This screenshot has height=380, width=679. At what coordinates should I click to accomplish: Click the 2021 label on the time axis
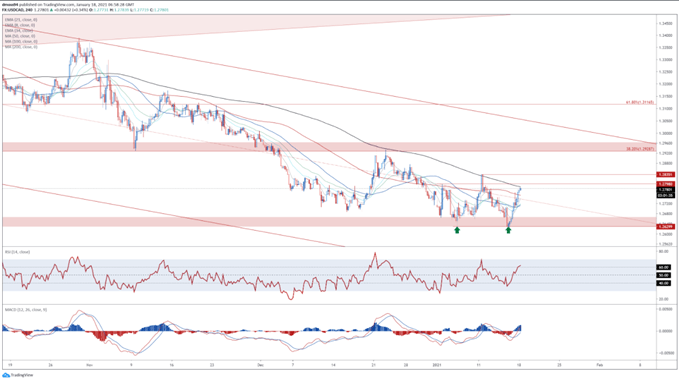(437, 365)
